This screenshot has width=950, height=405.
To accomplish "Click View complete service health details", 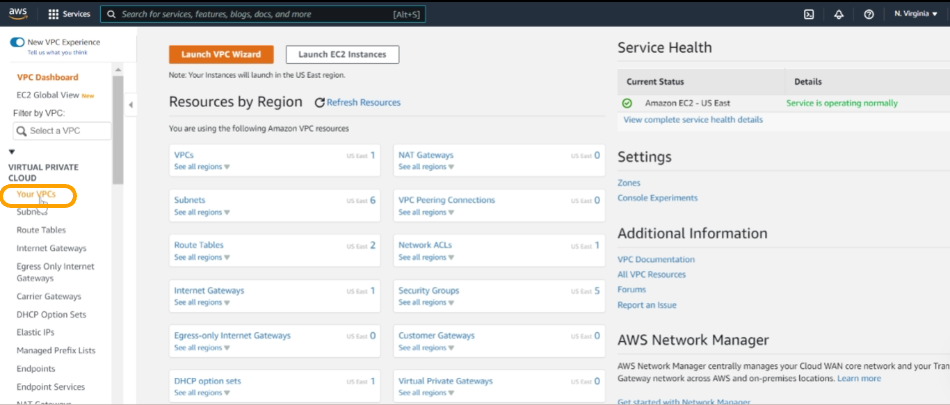I will click(693, 120).
